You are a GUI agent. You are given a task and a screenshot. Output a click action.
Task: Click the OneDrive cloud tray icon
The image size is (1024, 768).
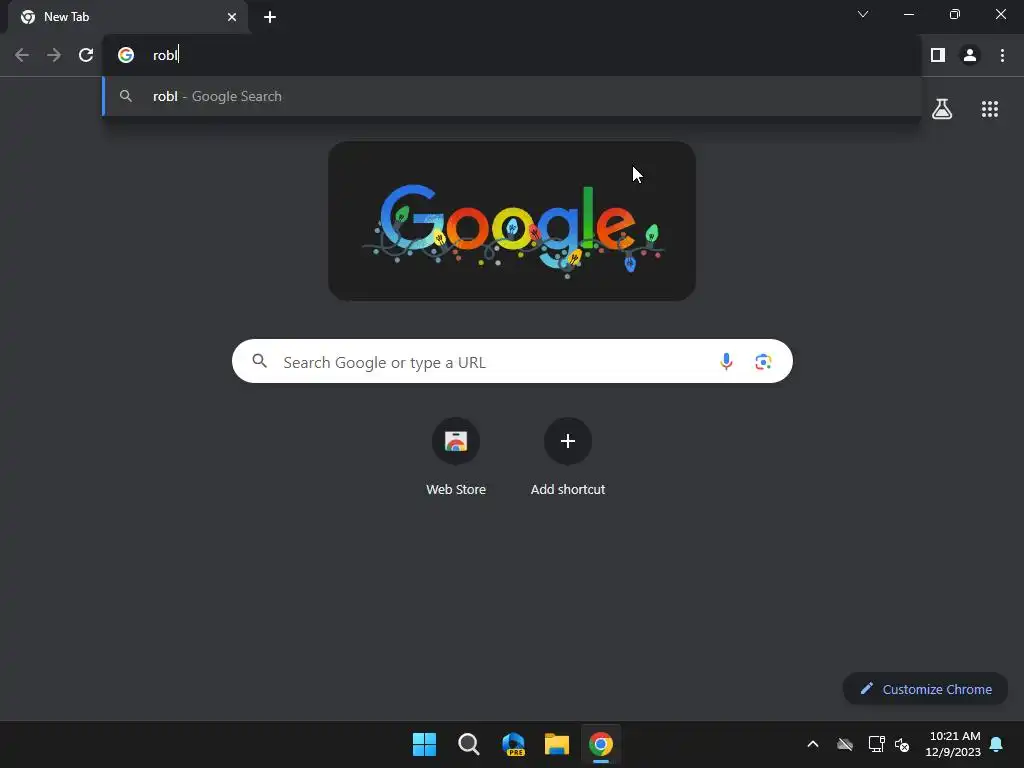tap(845, 744)
